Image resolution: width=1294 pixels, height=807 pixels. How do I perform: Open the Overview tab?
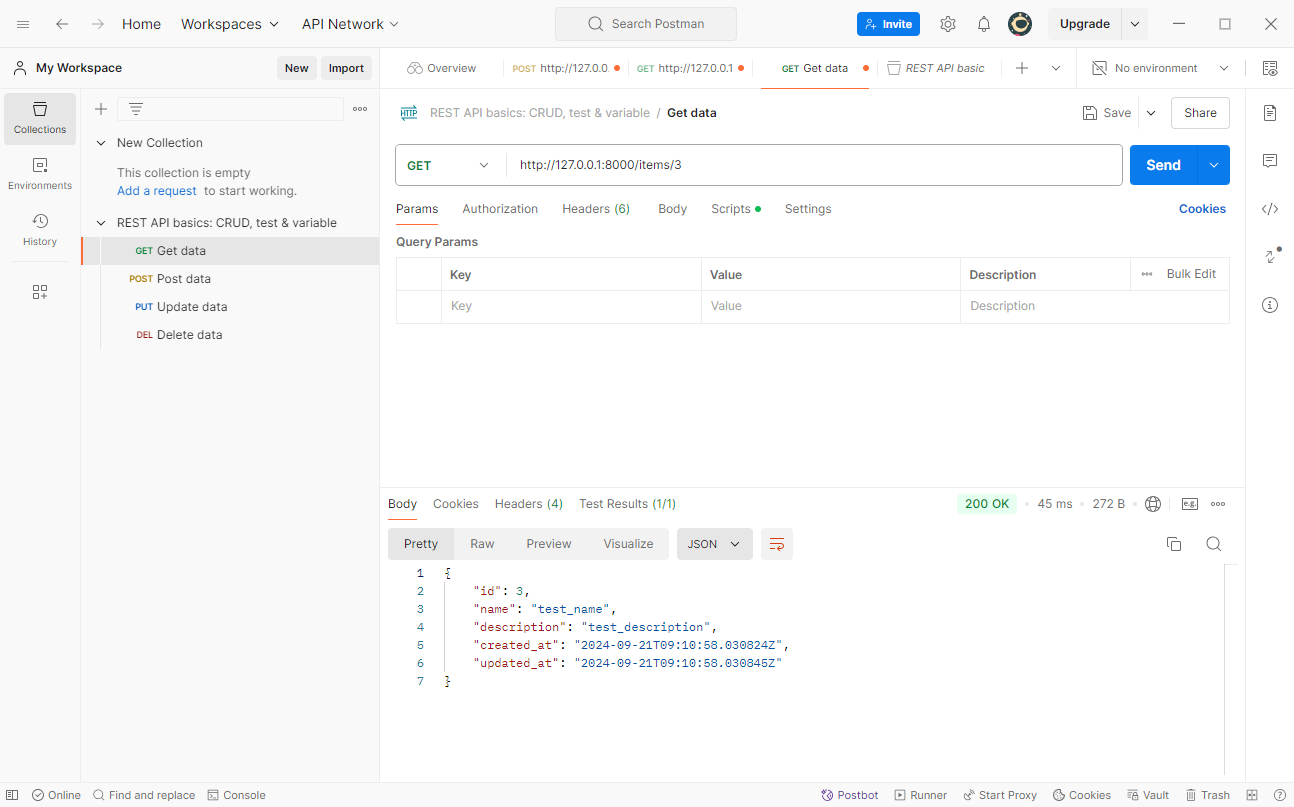(441, 68)
